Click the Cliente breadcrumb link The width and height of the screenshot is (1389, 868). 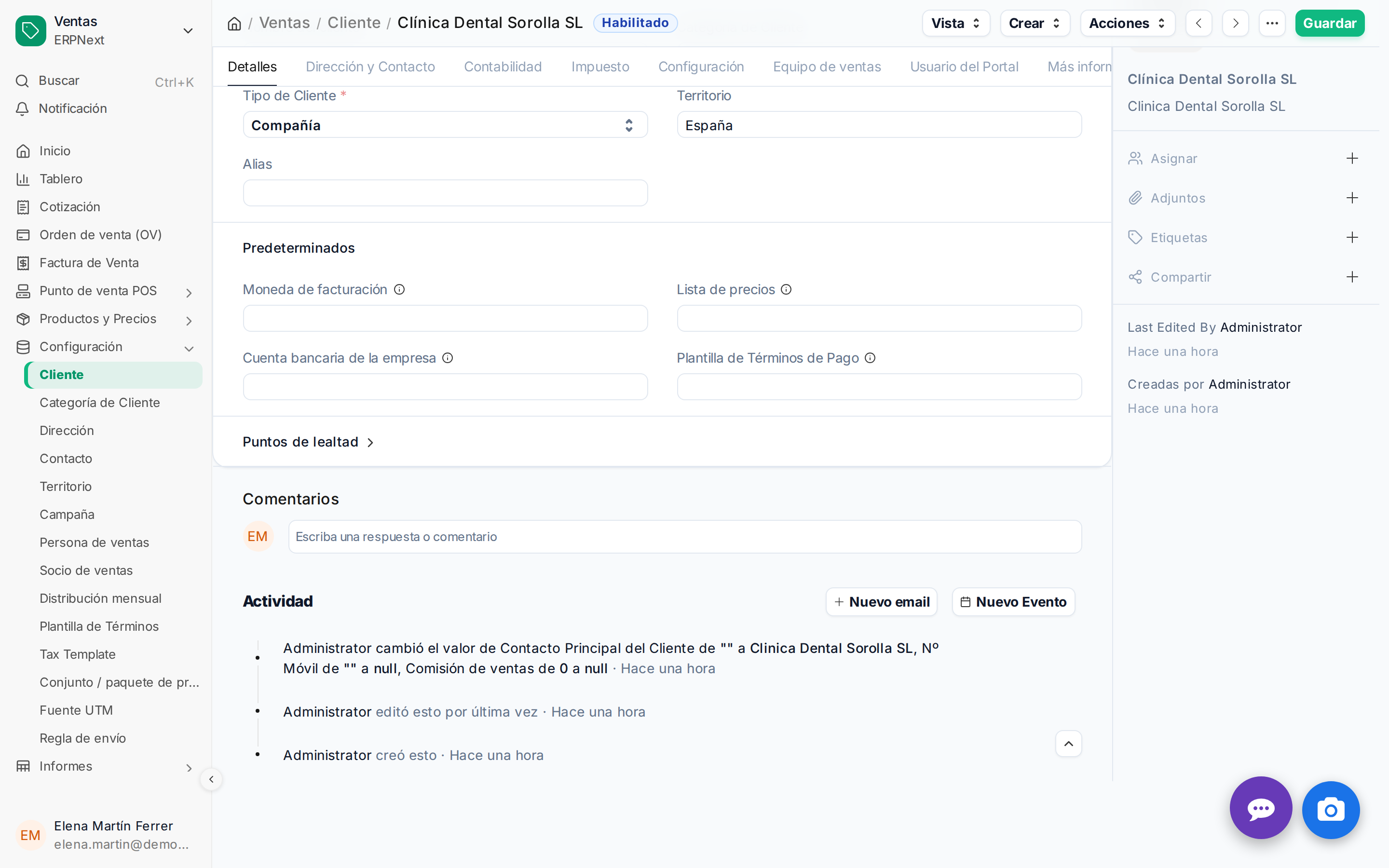(354, 23)
